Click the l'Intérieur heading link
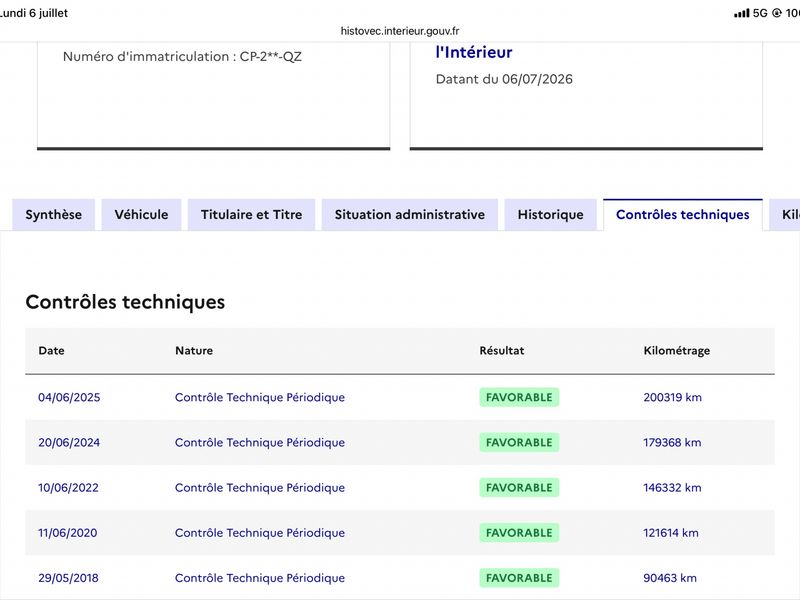Image resolution: width=800 pixels, height=600 pixels. pyautogui.click(x=474, y=53)
